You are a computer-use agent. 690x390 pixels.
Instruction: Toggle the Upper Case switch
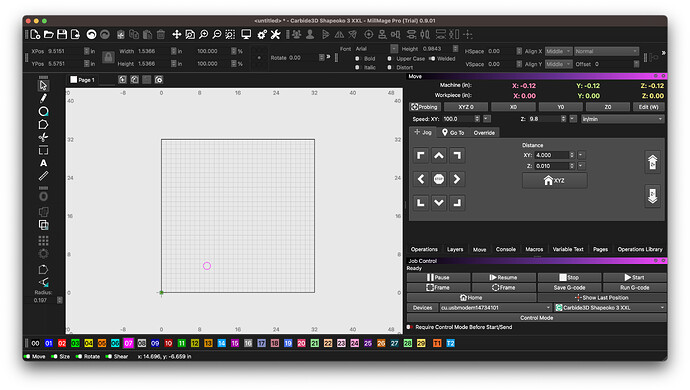coord(389,59)
